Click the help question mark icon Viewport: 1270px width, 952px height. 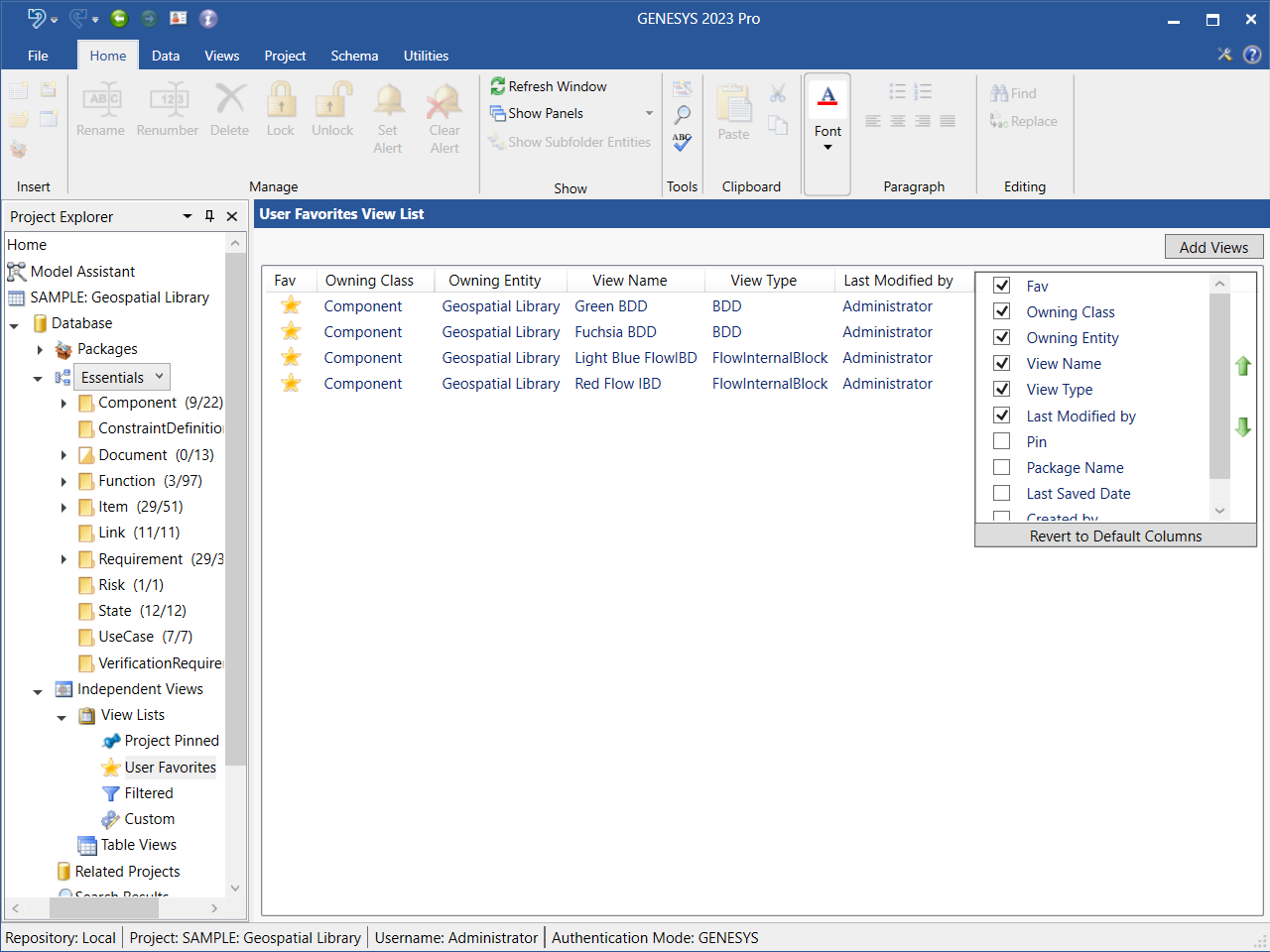1252,56
